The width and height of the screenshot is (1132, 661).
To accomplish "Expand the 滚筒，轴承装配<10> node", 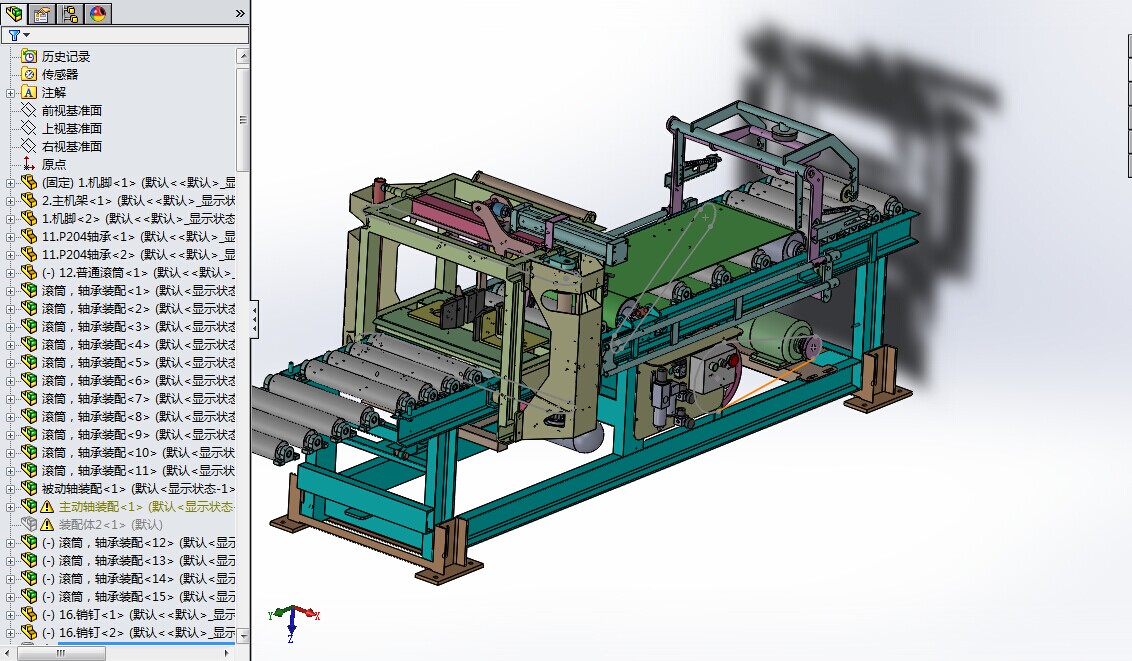I will pyautogui.click(x=10, y=453).
